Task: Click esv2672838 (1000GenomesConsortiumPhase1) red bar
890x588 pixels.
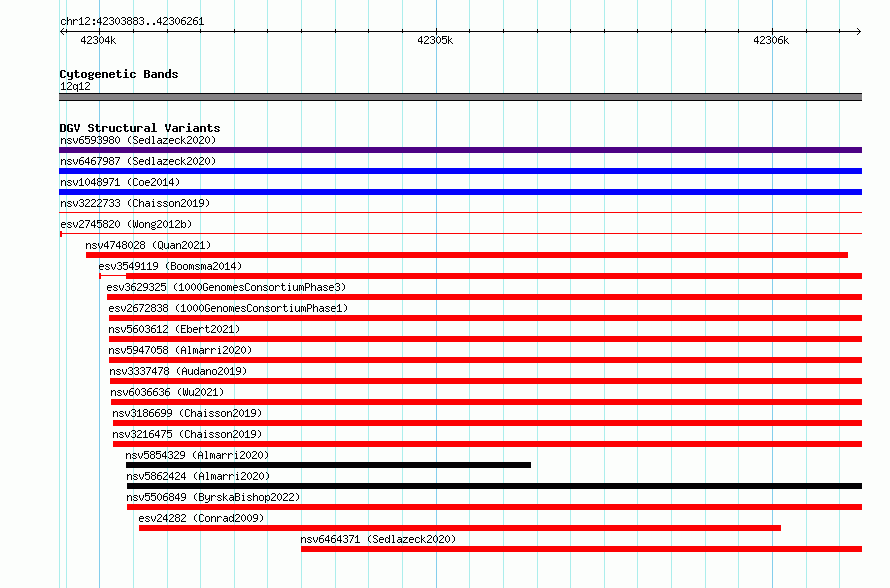Action: coord(485,318)
